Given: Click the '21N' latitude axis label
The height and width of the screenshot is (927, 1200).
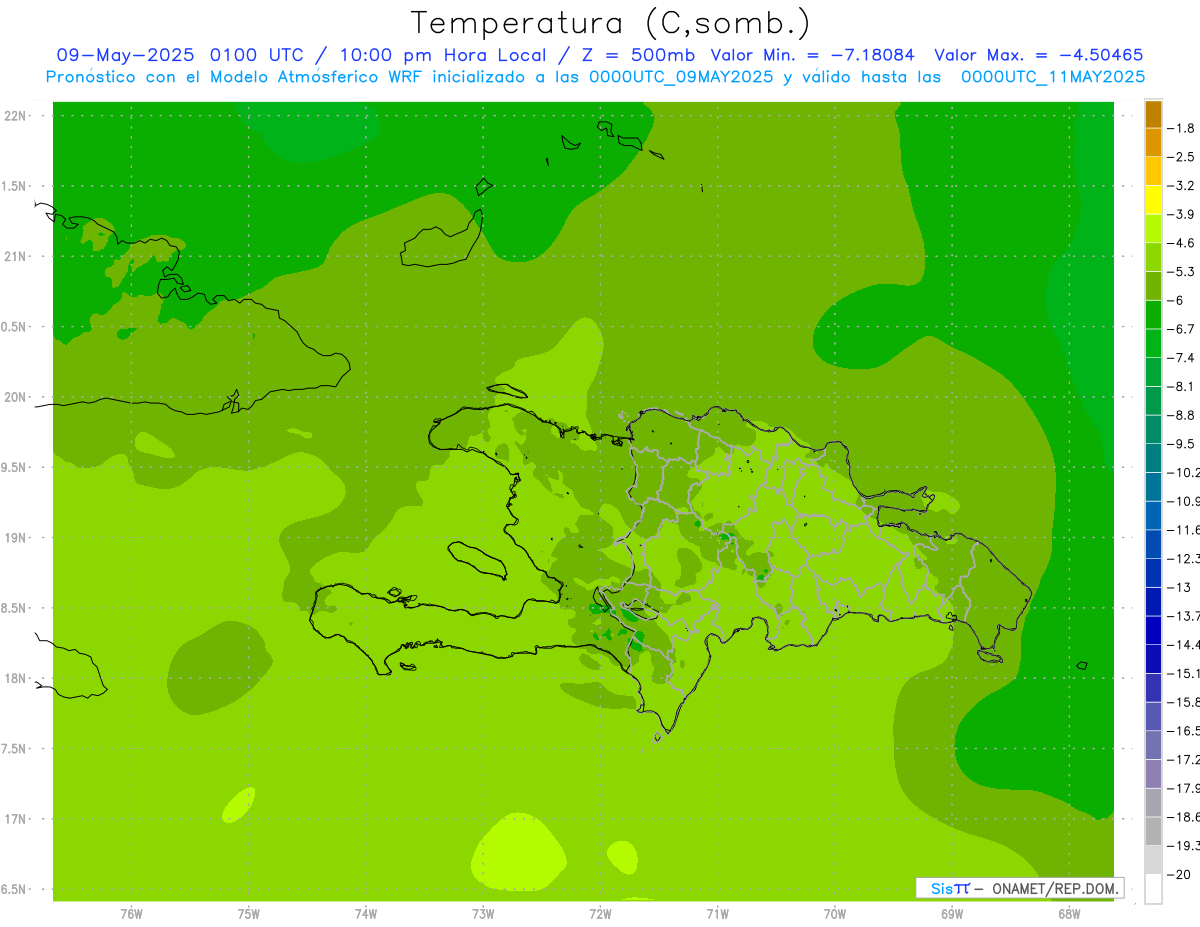Looking at the screenshot, I should (15, 257).
